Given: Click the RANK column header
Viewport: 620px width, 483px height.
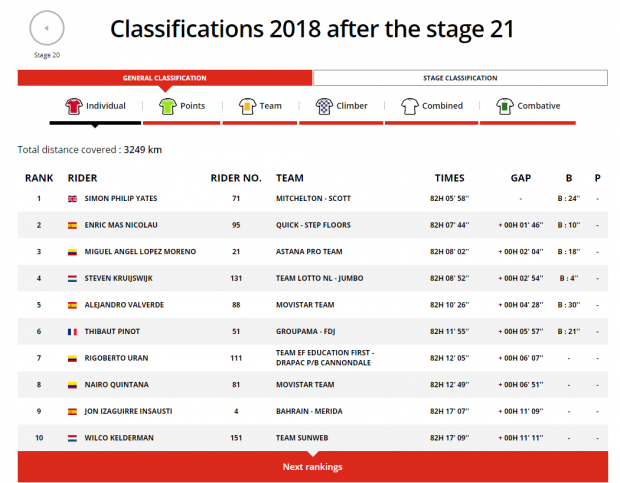Looking at the screenshot, I should pos(39,178).
